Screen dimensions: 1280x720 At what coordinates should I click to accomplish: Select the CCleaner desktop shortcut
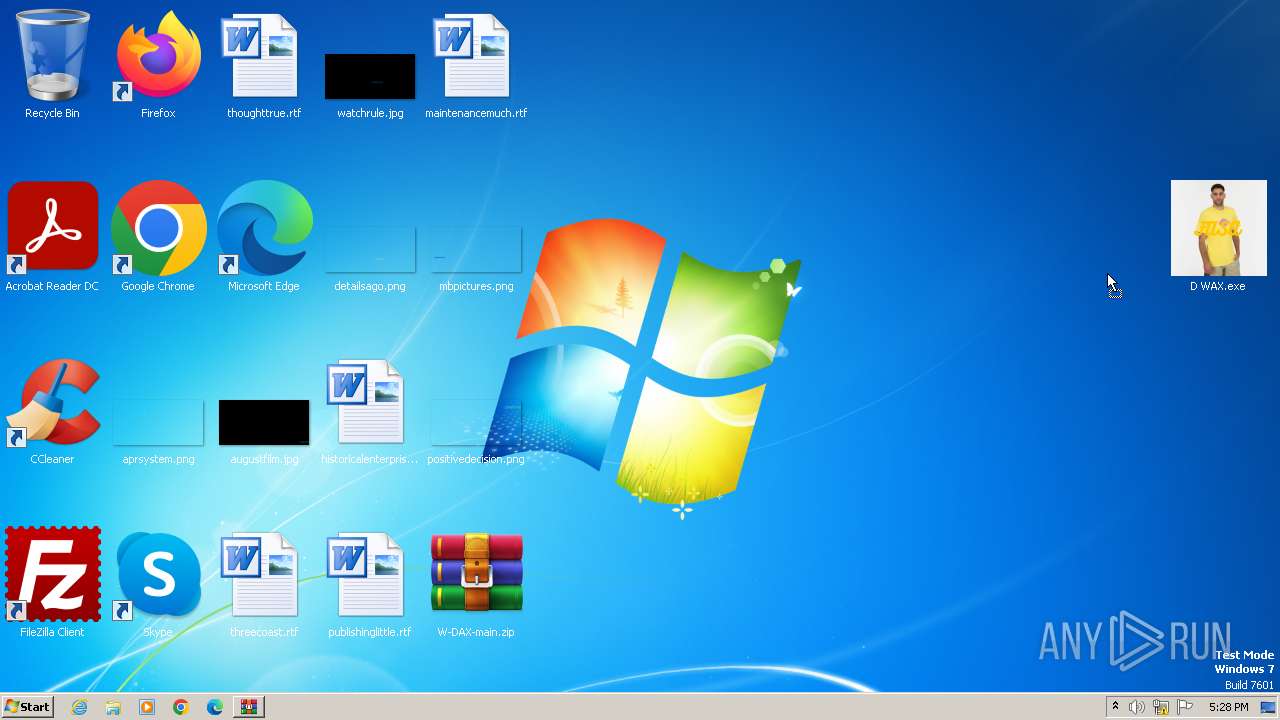[x=52, y=411]
